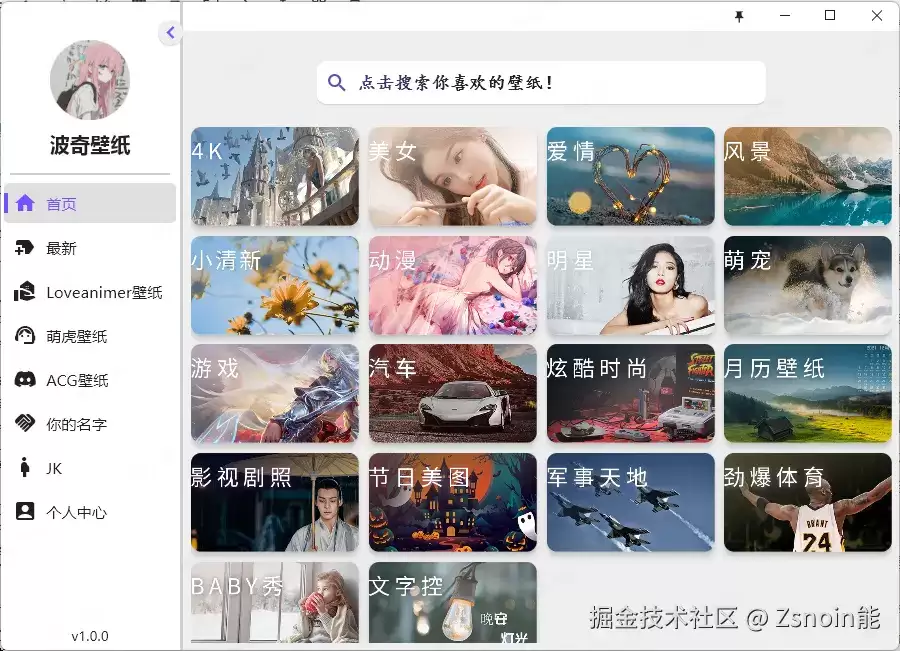
Task: Open the 4K wallpaper category
Action: pos(275,176)
